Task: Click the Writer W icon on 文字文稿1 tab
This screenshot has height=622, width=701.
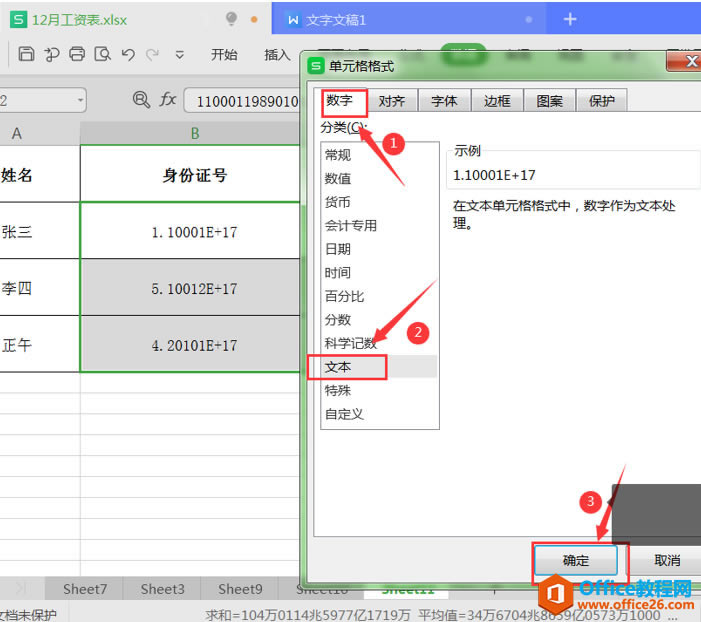Action: (293, 20)
